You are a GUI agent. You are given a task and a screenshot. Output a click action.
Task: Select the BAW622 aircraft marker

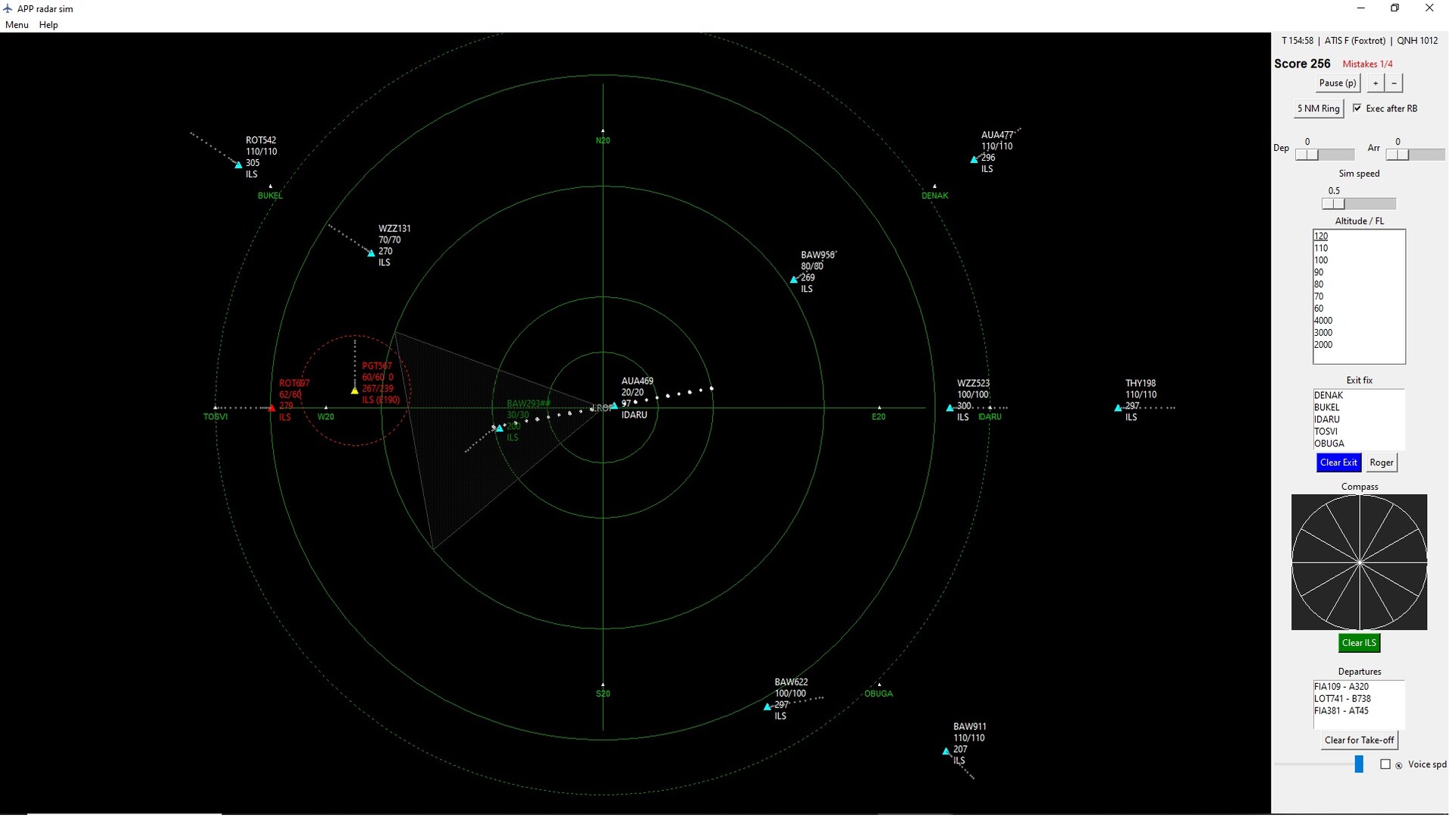[x=767, y=707]
